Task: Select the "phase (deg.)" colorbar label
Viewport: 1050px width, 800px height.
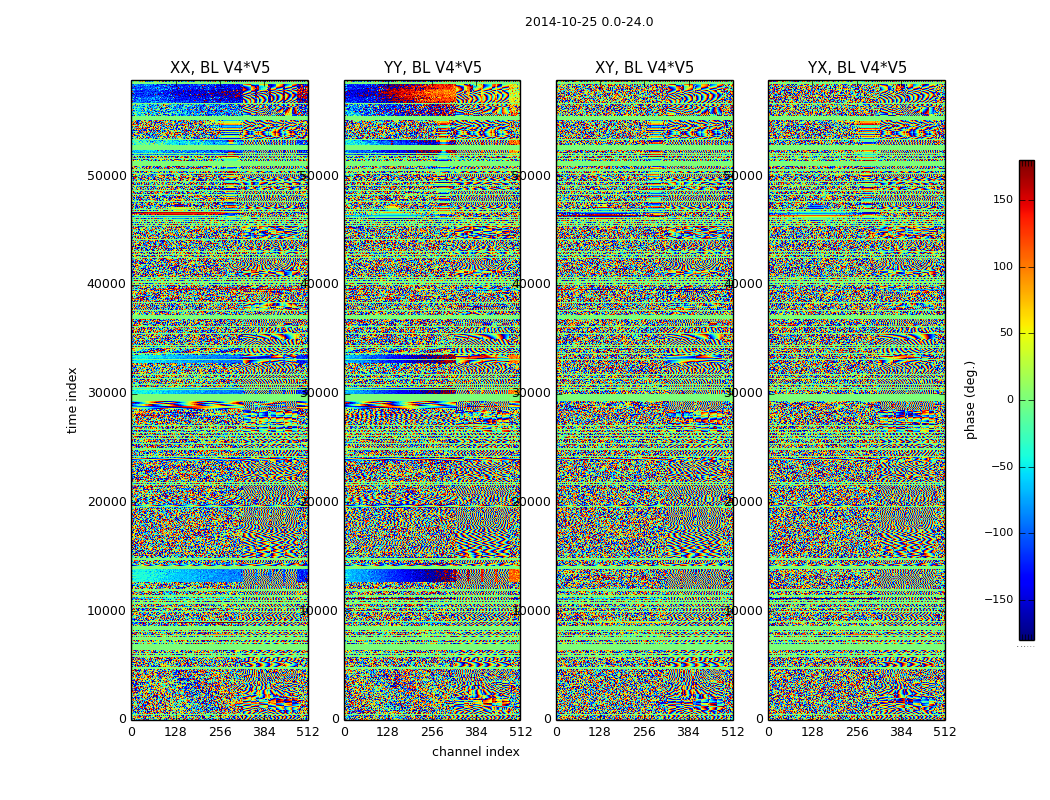Action: click(x=970, y=400)
